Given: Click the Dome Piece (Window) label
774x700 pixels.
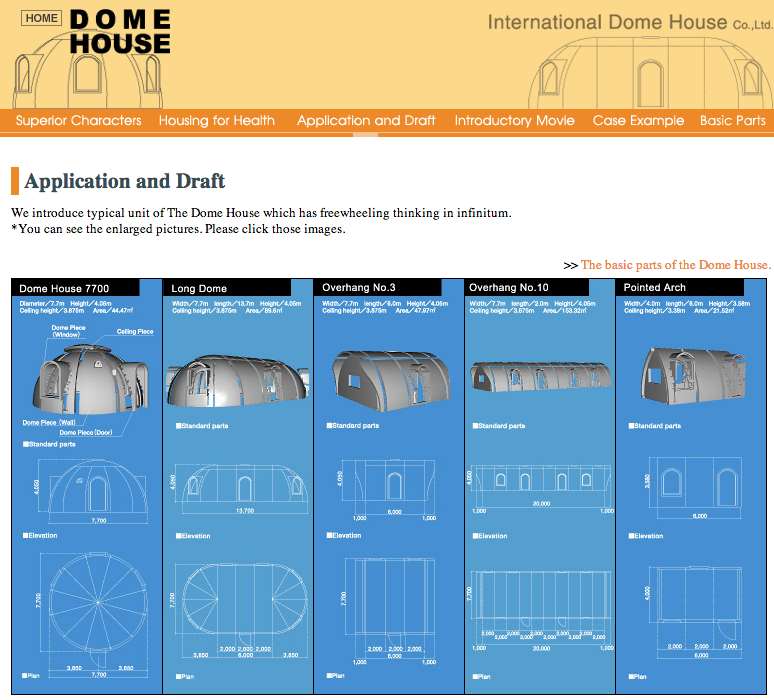Looking at the screenshot, I should click(68, 331).
